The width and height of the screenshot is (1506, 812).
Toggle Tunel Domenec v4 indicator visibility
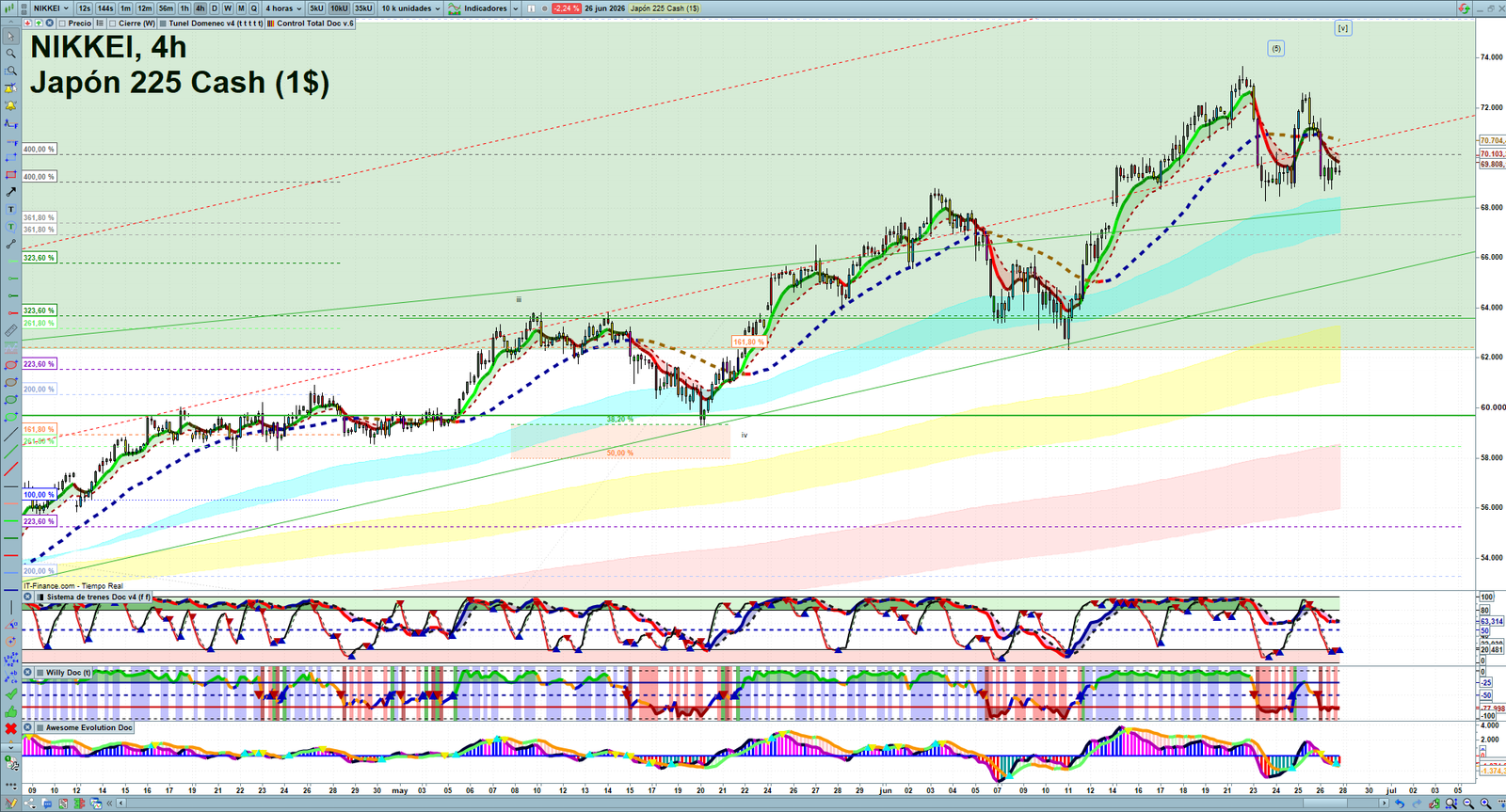tap(163, 23)
